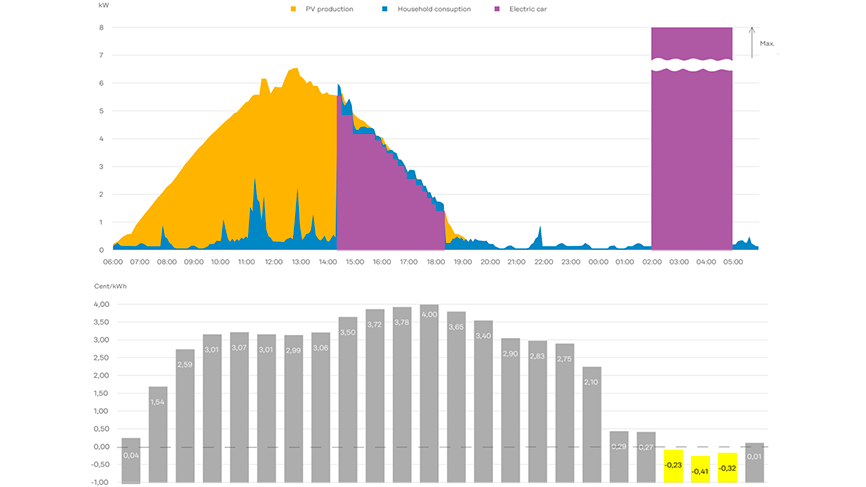Click the 22:00 time axis label

543,262
